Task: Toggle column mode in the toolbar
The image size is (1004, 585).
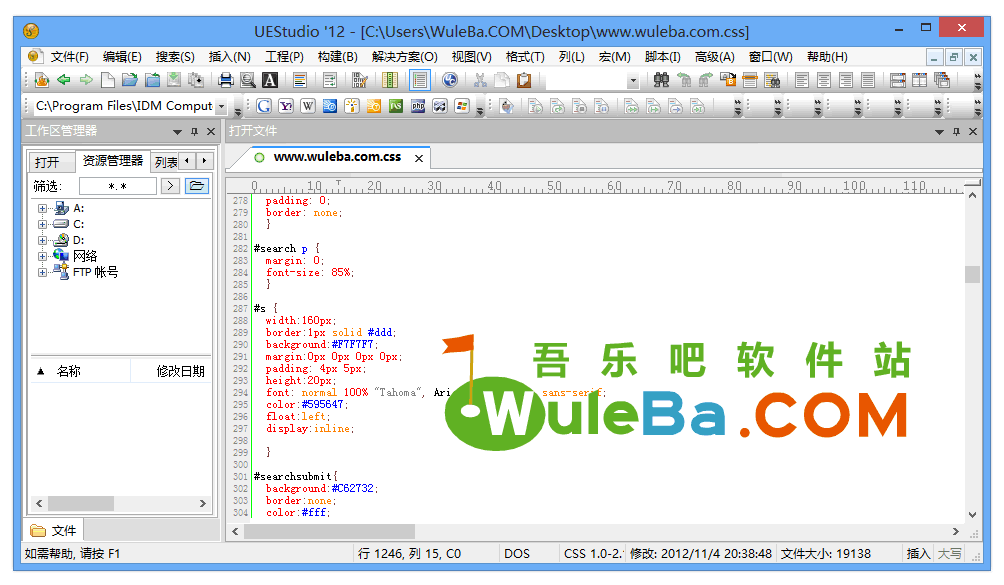Action: (x=389, y=80)
